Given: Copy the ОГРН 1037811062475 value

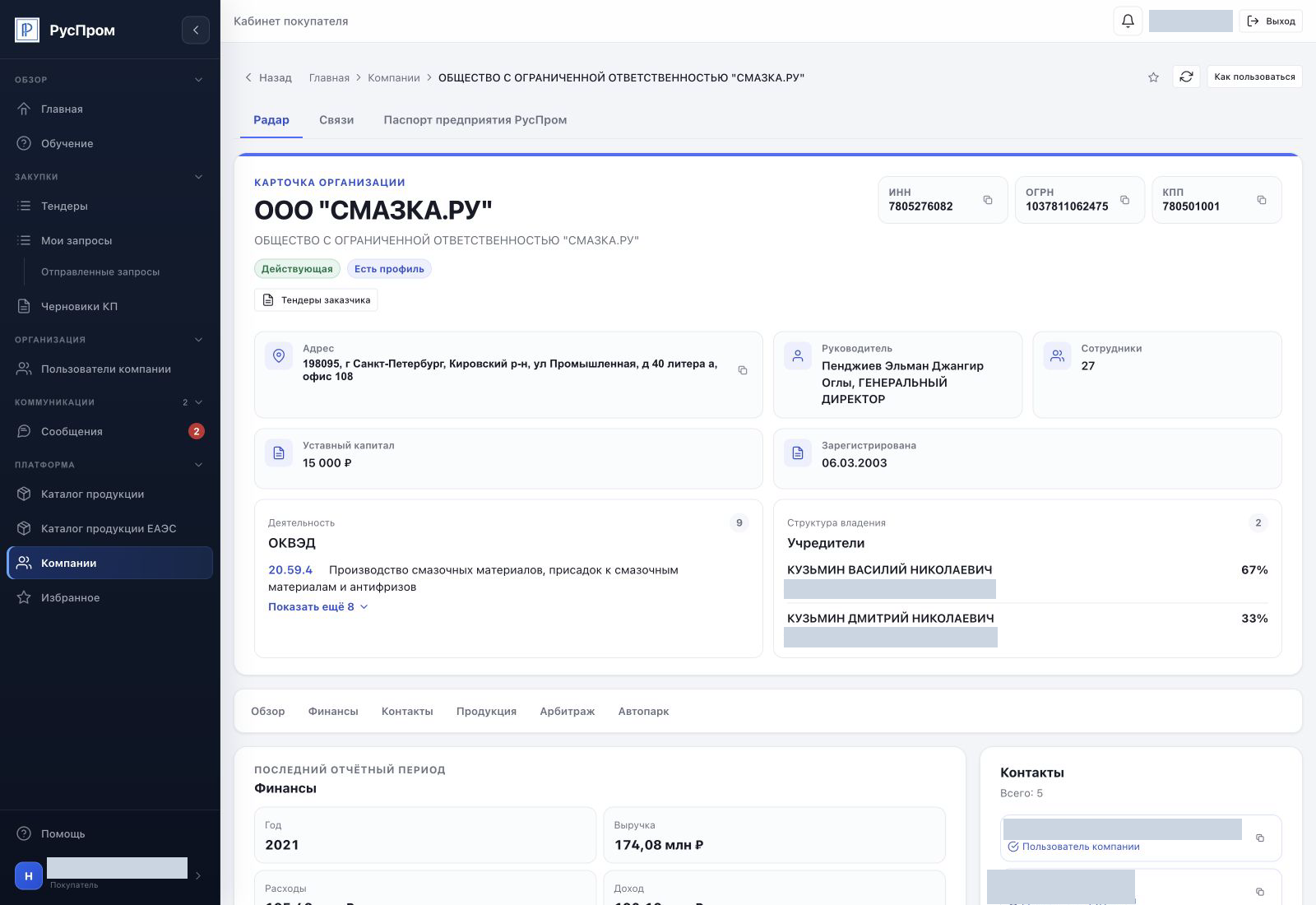Looking at the screenshot, I should [x=1124, y=200].
